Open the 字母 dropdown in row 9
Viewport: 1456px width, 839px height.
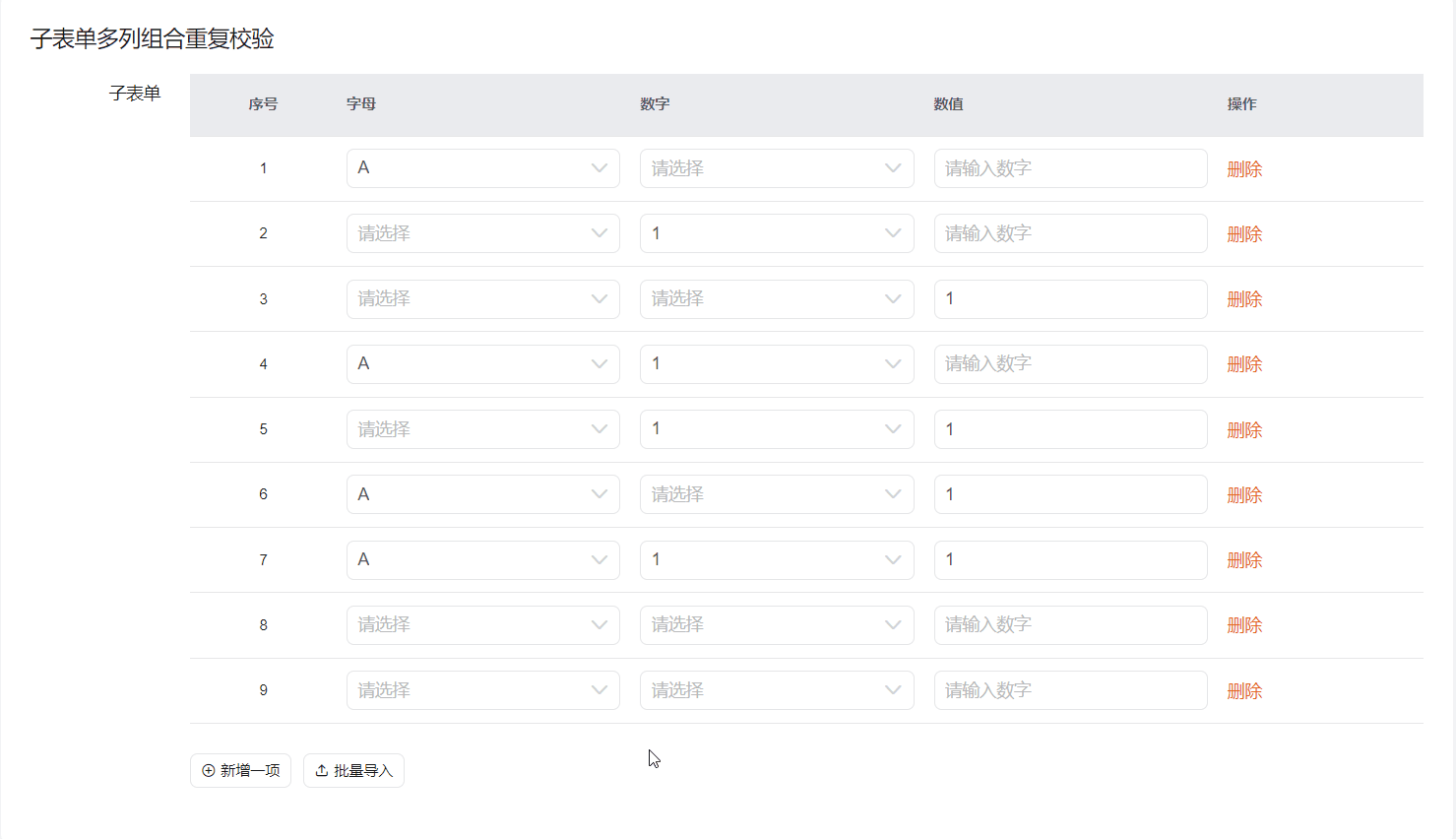(483, 690)
